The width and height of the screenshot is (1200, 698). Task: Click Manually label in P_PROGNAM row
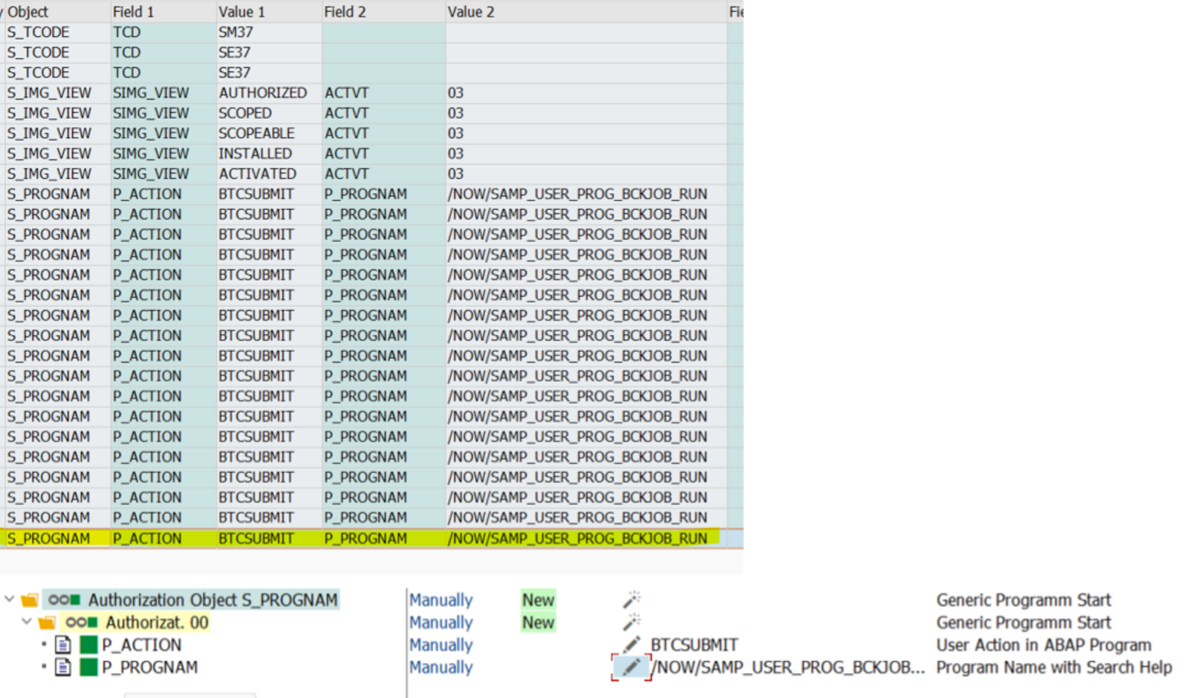pos(441,667)
